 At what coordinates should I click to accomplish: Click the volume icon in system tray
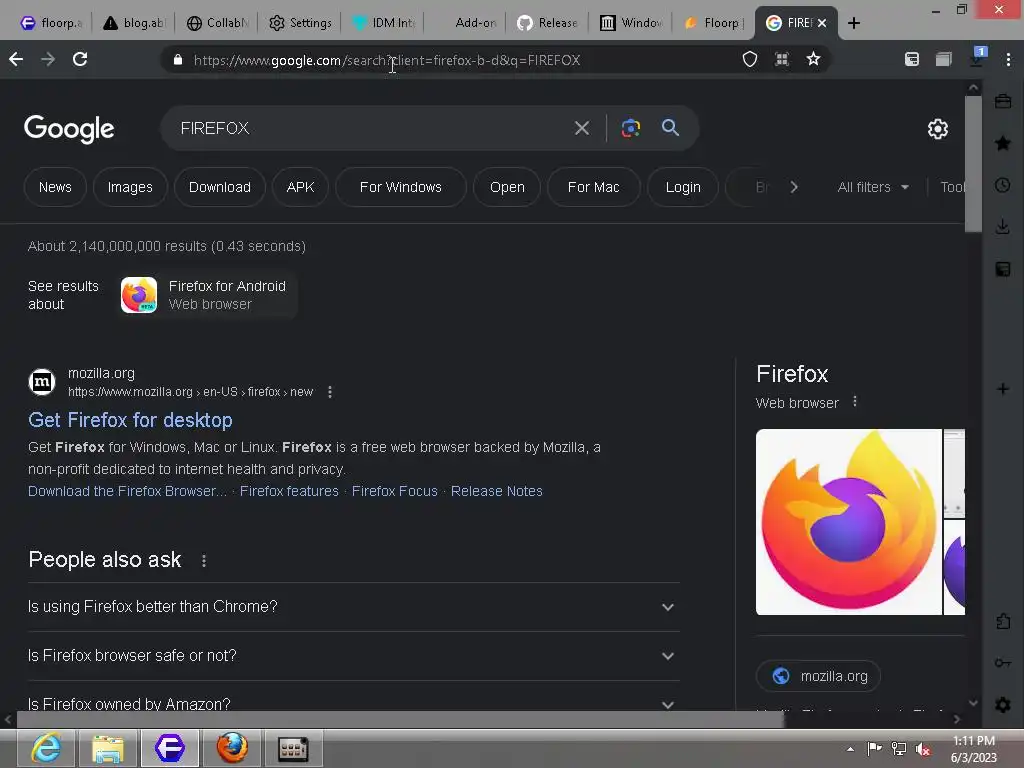coord(923,749)
